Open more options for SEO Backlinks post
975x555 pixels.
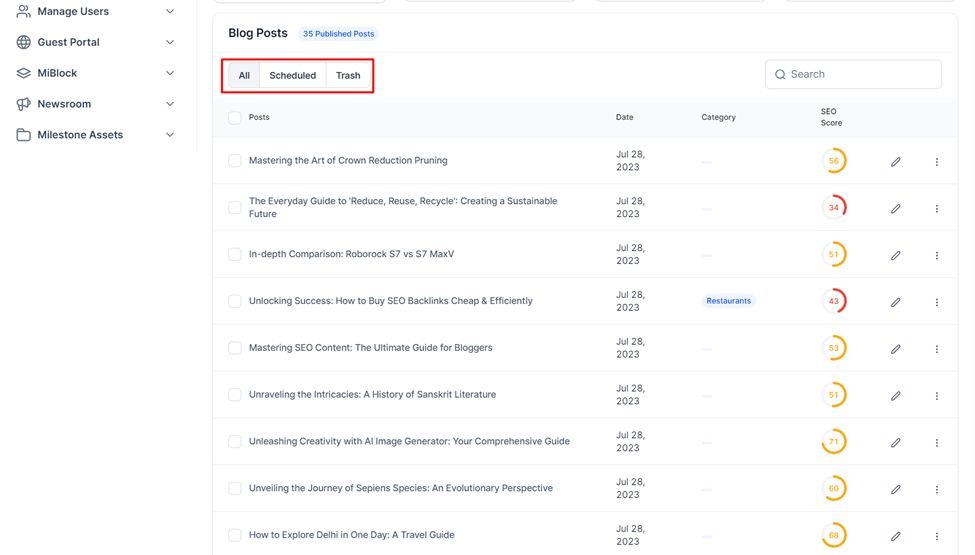tap(936, 302)
